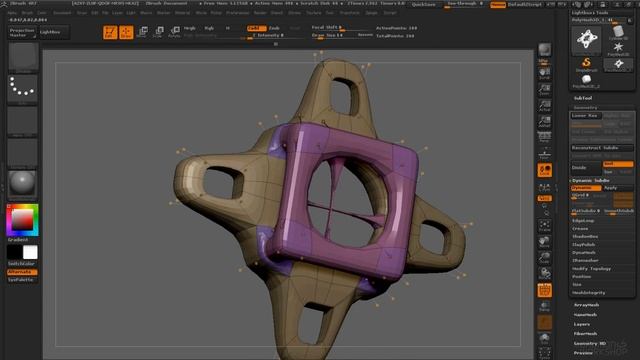
Task: Click the BPR render icon
Action: [544, 51]
